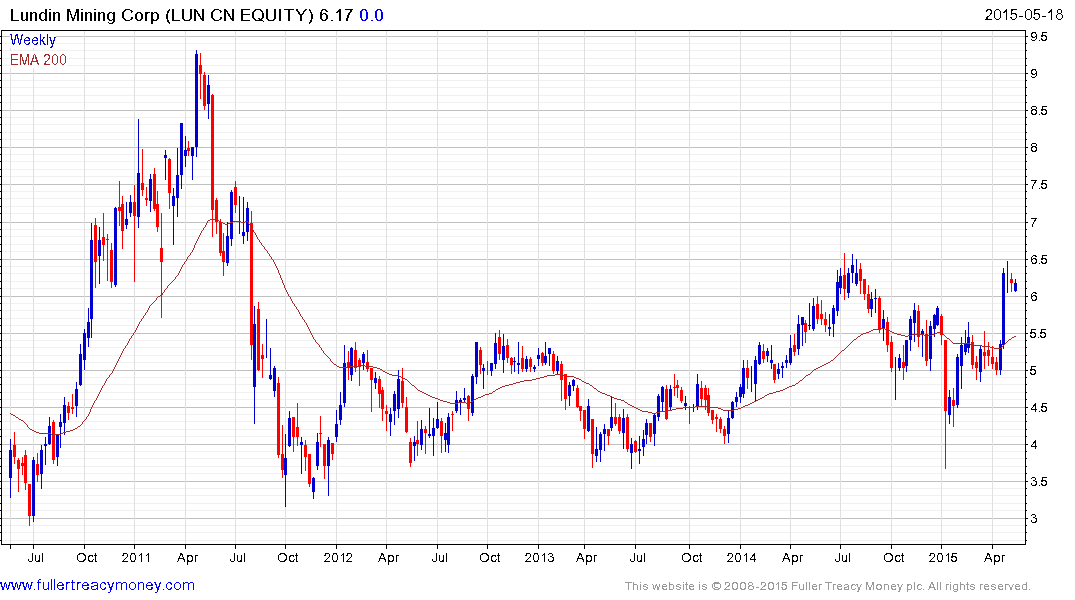The width and height of the screenshot is (1075, 600).
Task: Click the blue change value 0.0
Action: pos(372,15)
